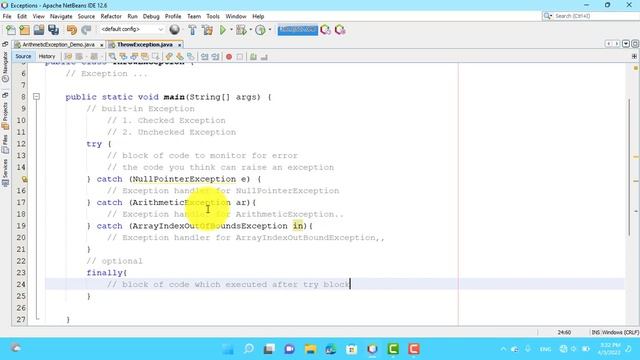The width and height of the screenshot is (640, 360).
Task: Click the split editor button at top right
Action: pos(634,56)
